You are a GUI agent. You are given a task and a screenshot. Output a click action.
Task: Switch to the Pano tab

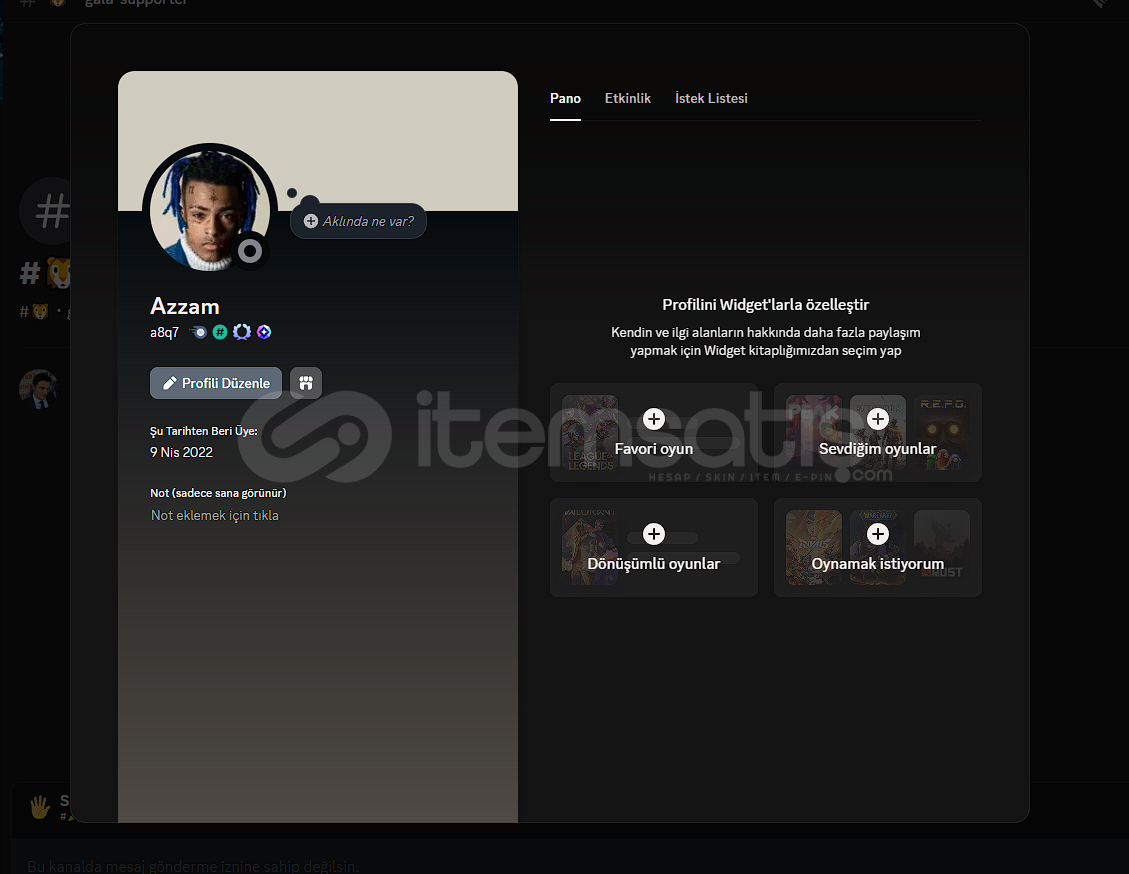point(565,98)
